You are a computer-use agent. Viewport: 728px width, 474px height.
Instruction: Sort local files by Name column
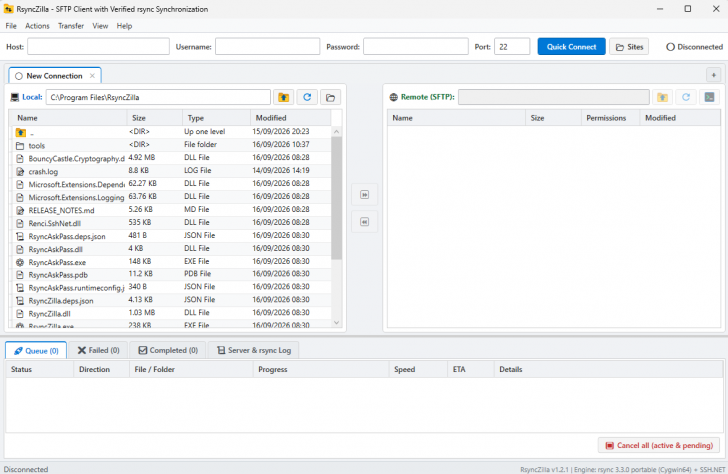click(x=69, y=118)
